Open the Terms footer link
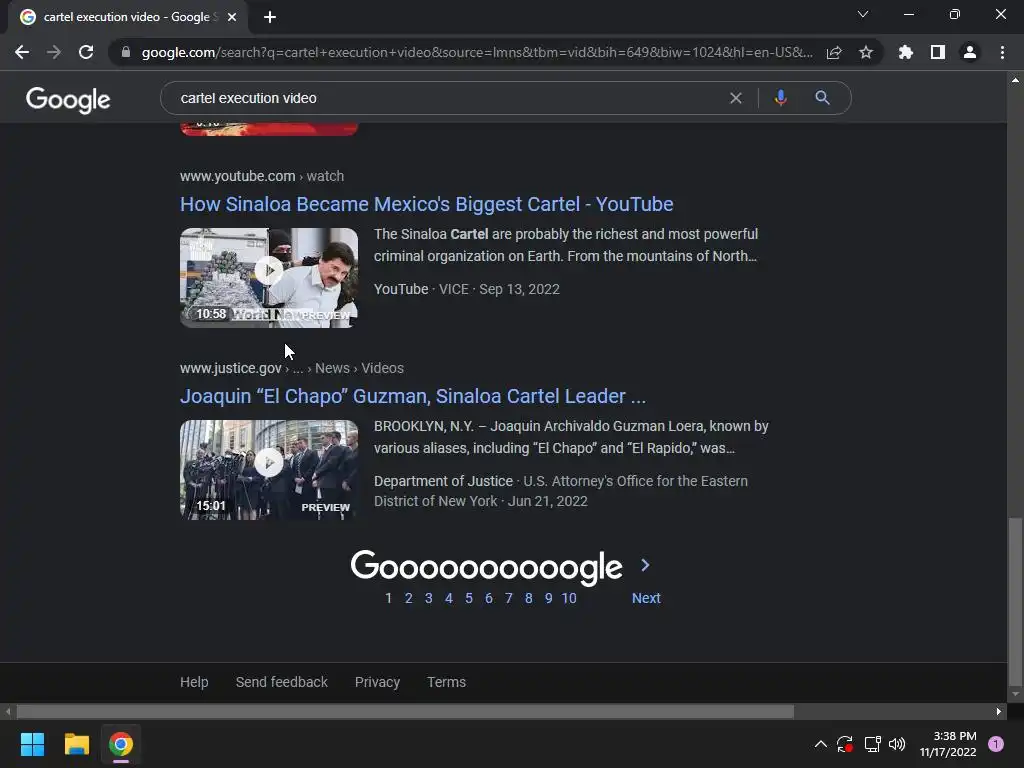The width and height of the screenshot is (1024, 768). [447, 682]
